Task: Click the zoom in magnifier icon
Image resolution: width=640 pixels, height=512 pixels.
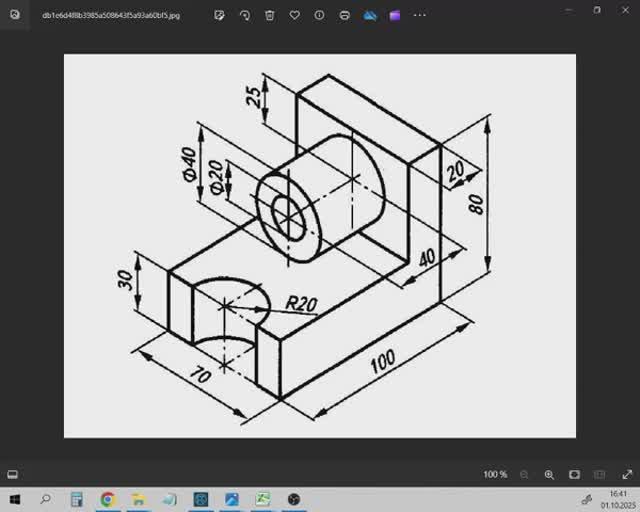Action: click(549, 474)
